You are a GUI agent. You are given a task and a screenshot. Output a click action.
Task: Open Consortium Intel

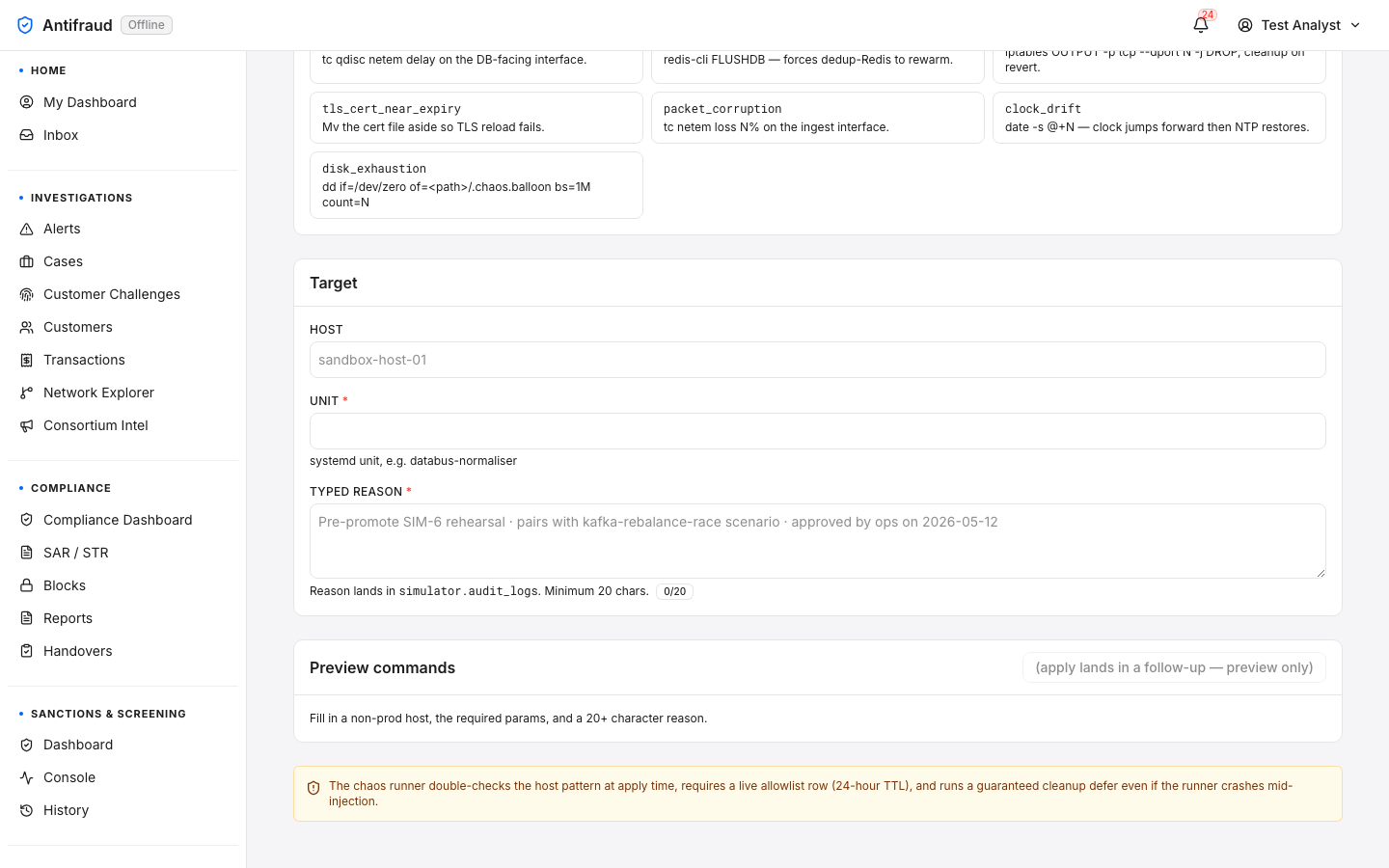95,425
